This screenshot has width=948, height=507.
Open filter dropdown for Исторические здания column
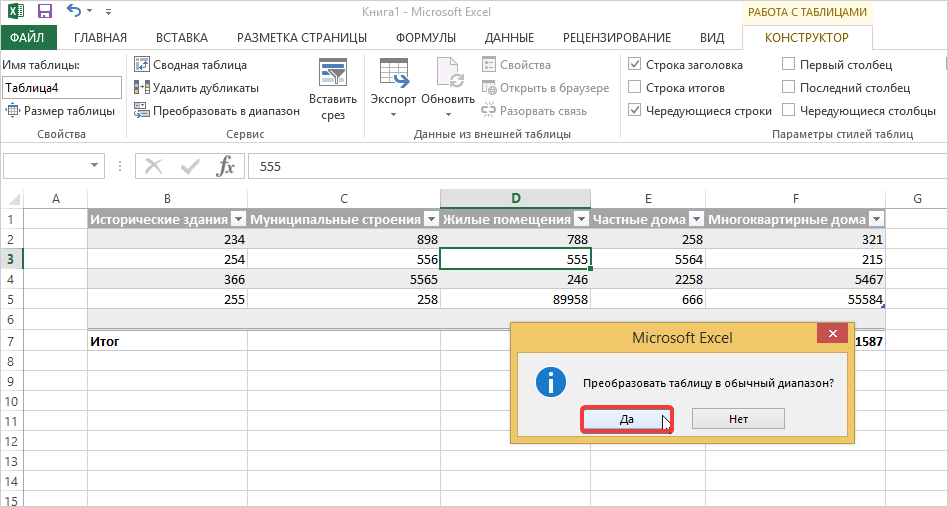click(238, 220)
